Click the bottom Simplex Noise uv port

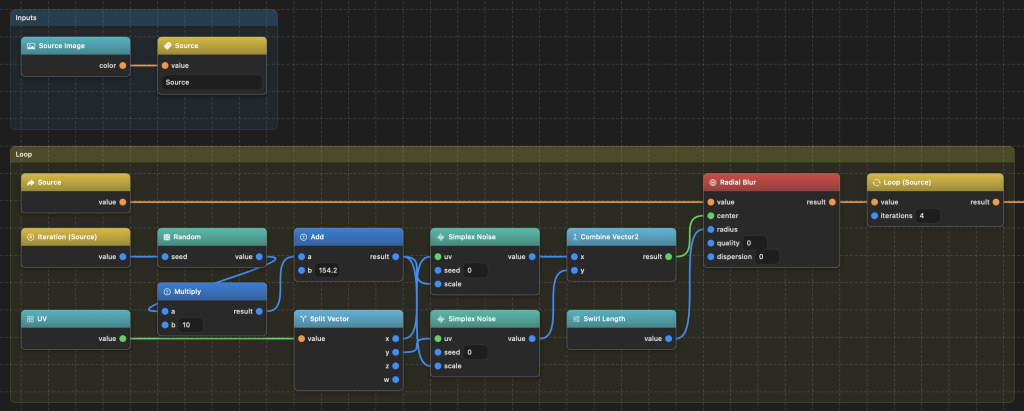click(438, 338)
